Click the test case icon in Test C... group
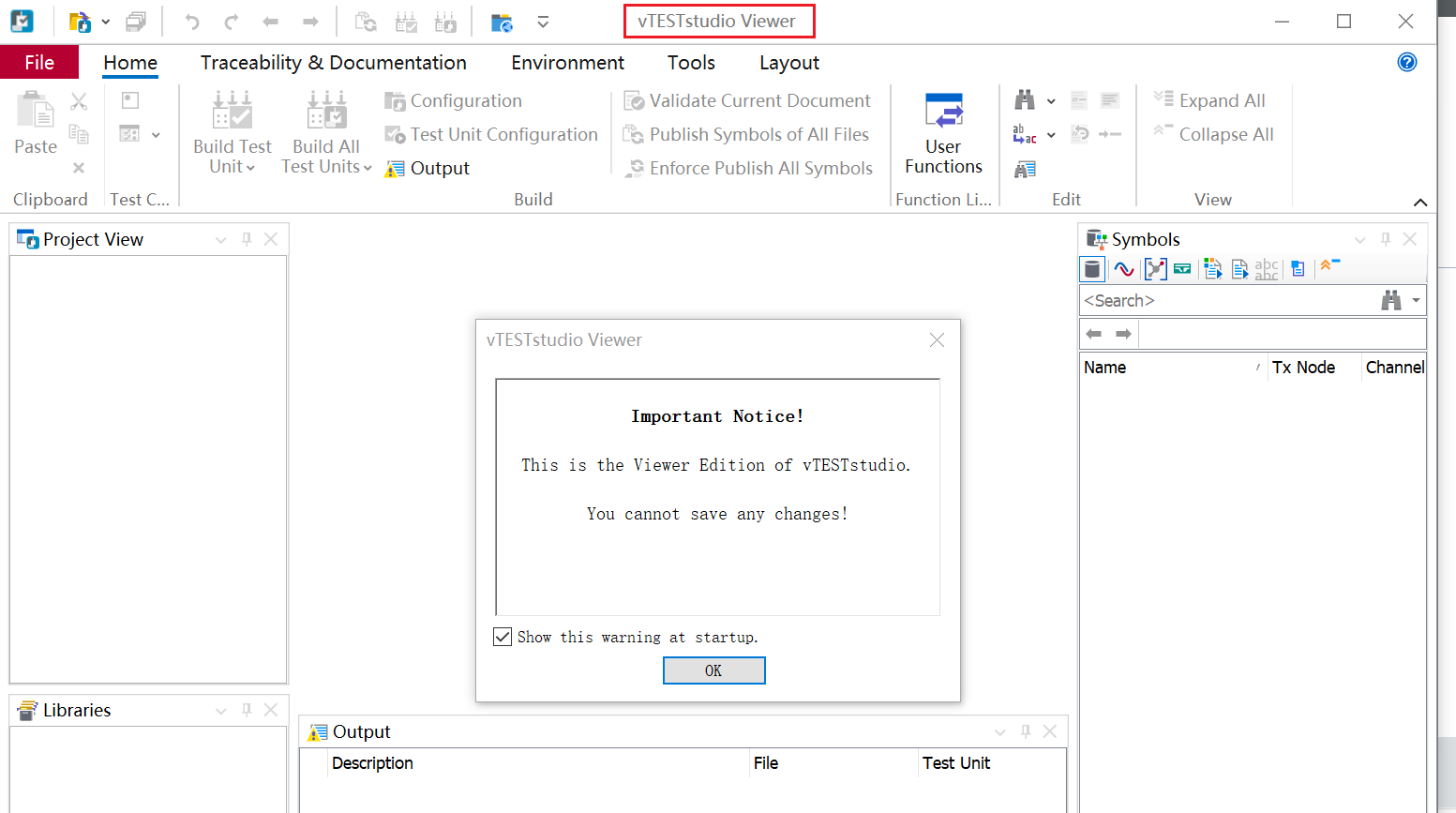The width and height of the screenshot is (1456, 813). pyautogui.click(x=130, y=100)
